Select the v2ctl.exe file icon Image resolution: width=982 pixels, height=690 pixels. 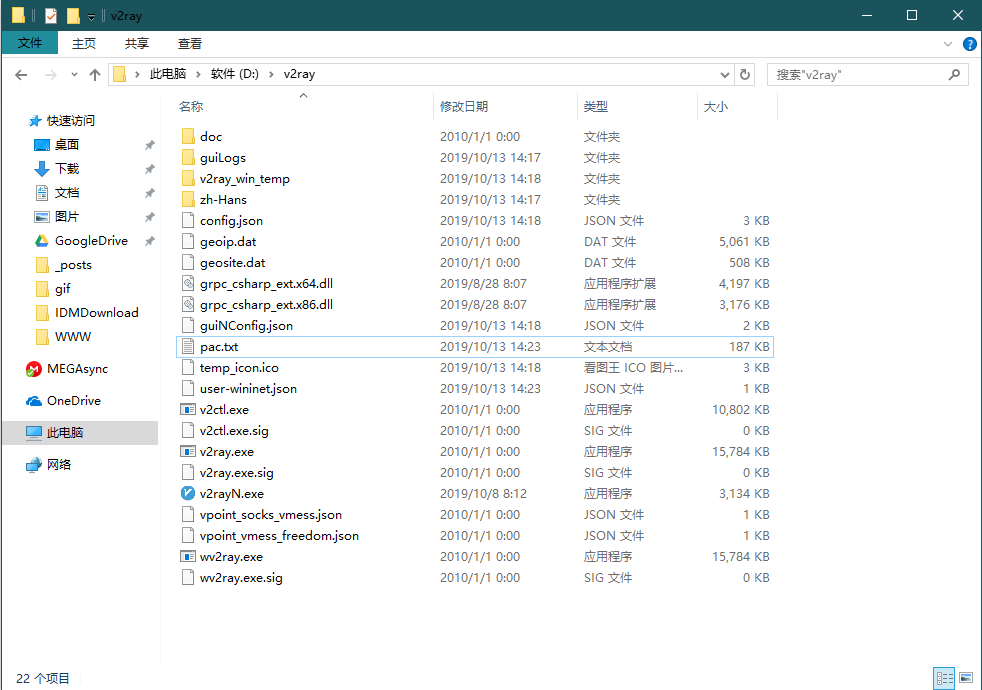187,409
